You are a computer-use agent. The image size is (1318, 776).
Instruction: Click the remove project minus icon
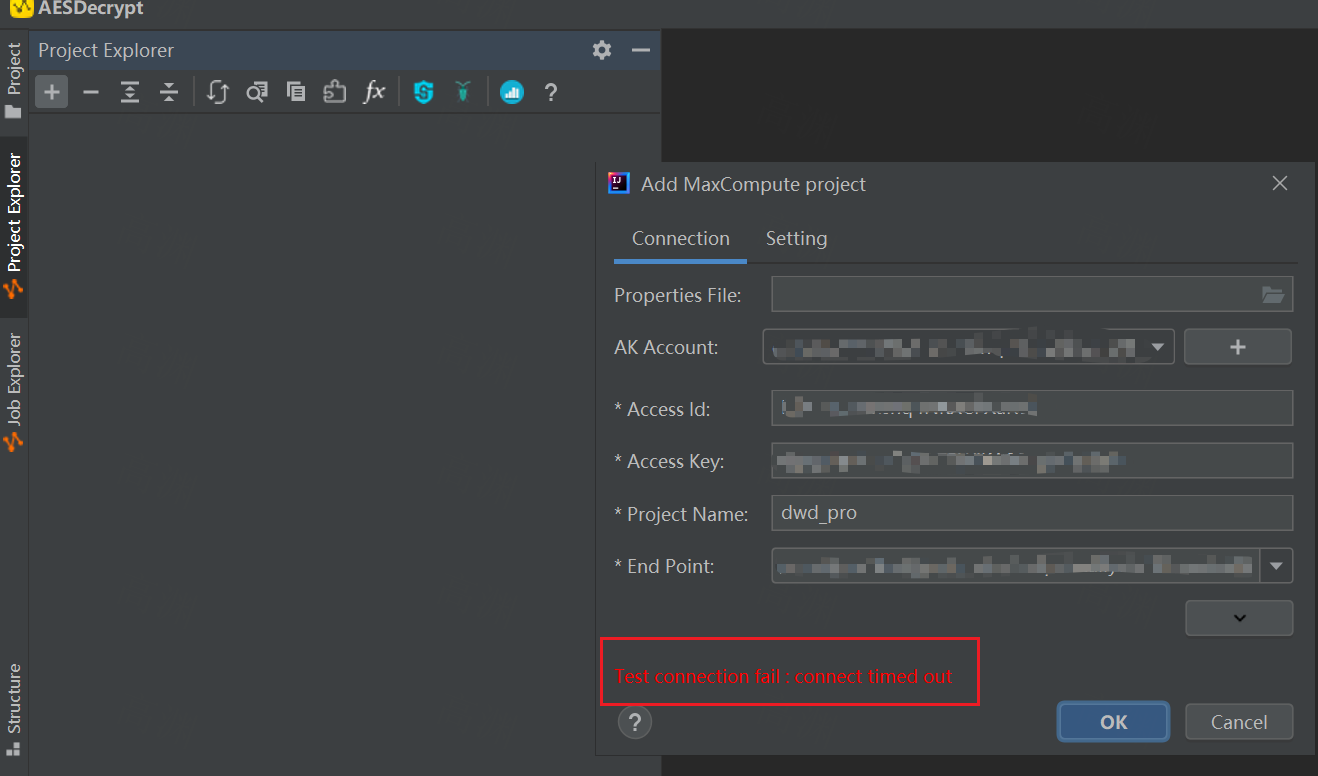(x=91, y=92)
